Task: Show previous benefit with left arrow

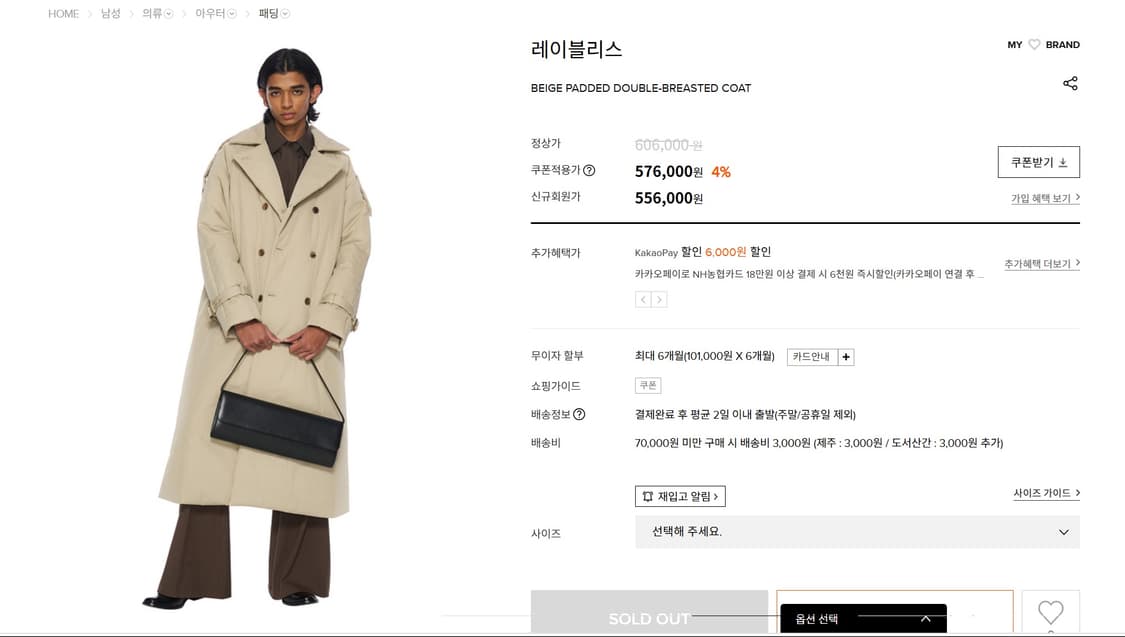Action: (x=643, y=300)
